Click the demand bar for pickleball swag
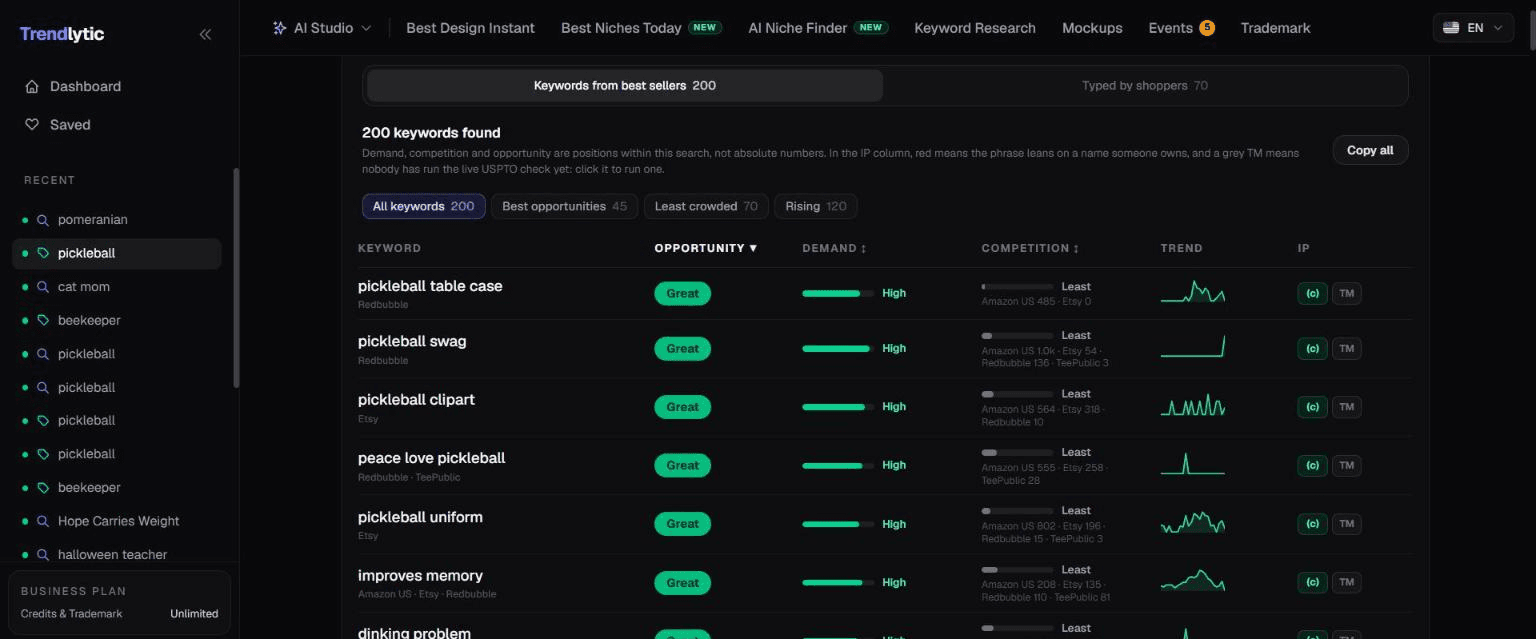The width and height of the screenshot is (1536, 639). point(838,349)
